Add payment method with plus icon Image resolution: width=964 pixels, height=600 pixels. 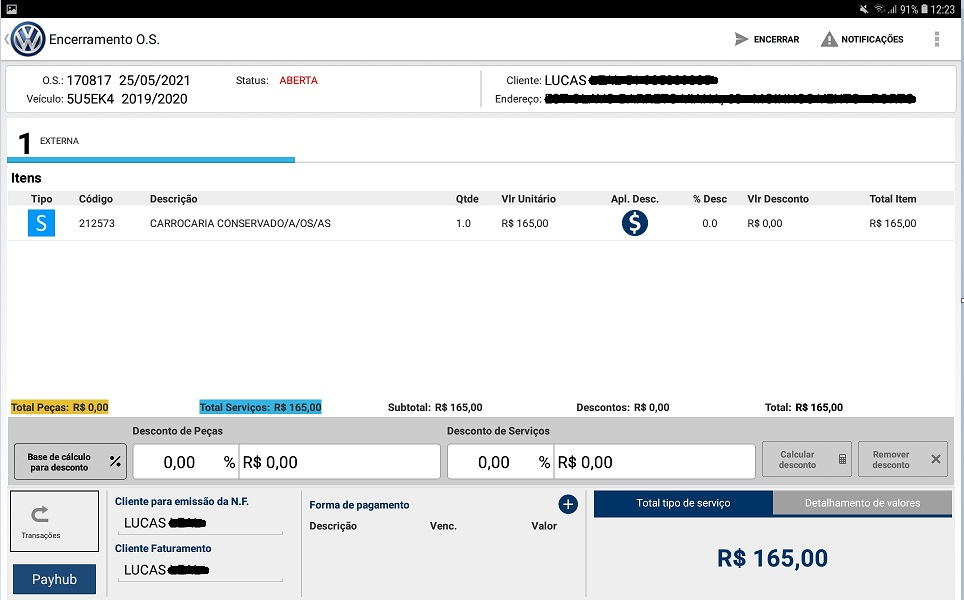568,505
